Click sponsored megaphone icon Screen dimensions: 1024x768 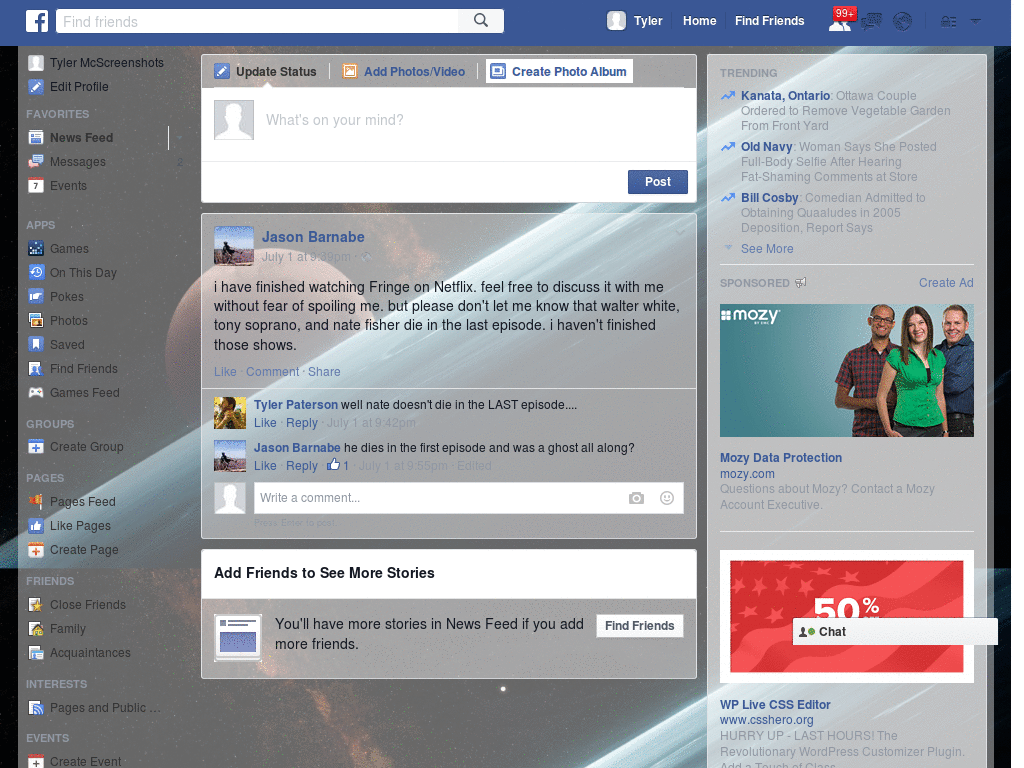coord(801,283)
